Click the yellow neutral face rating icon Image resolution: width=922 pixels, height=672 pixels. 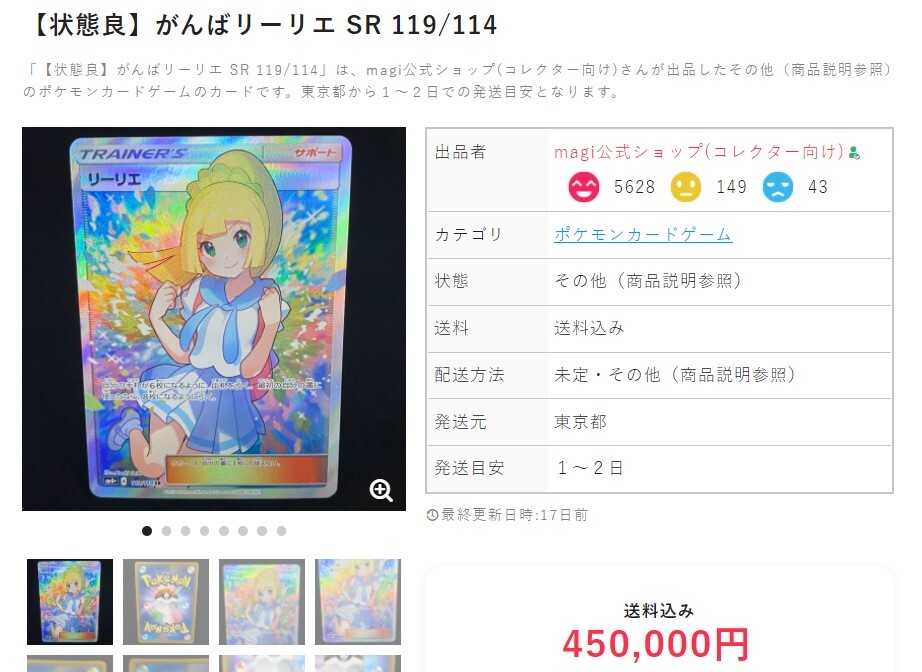[x=686, y=187]
